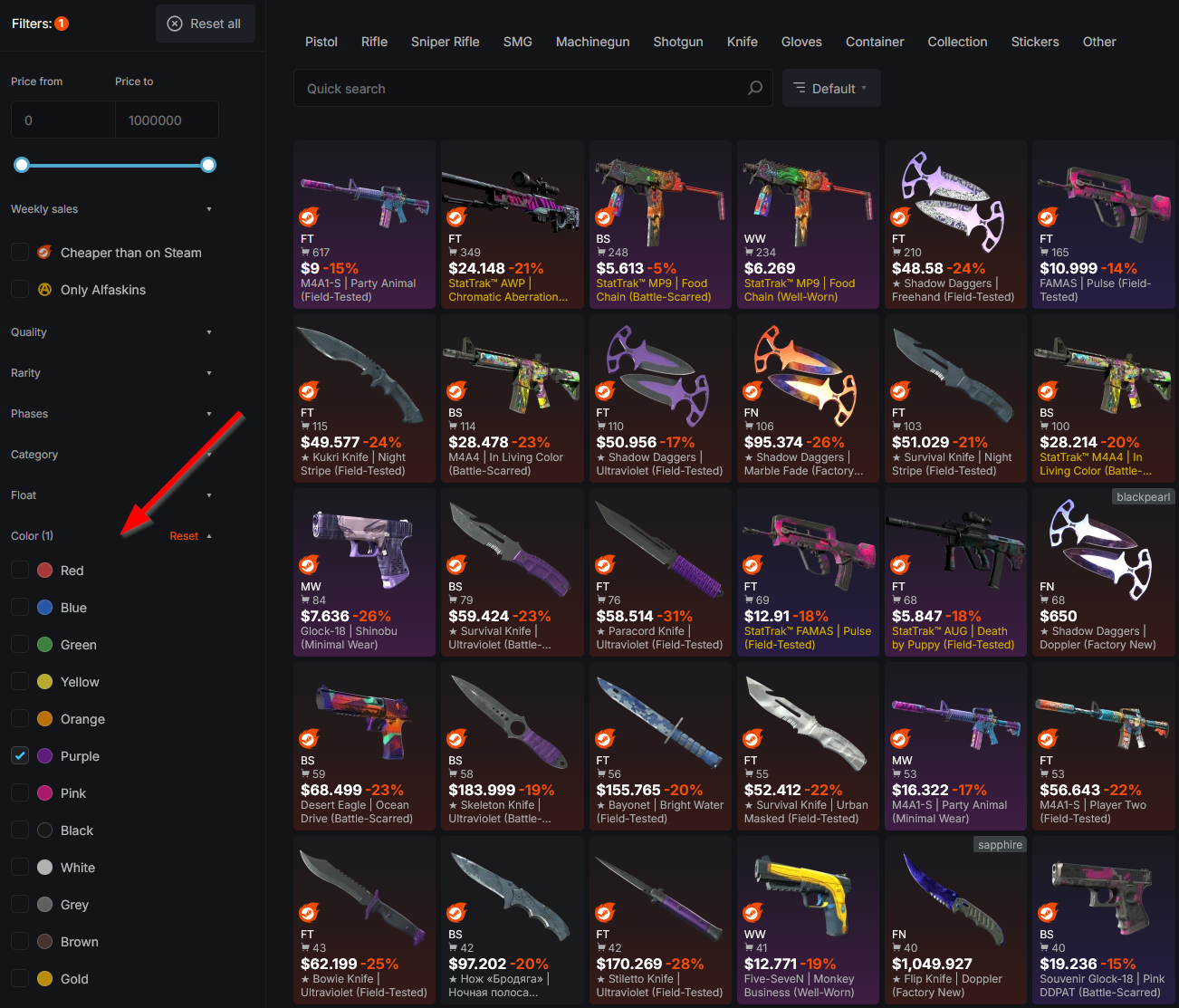Viewport: 1179px width, 1008px height.
Task: Click the orange badge on Glock-18 Shinobu card
Action: (x=310, y=565)
